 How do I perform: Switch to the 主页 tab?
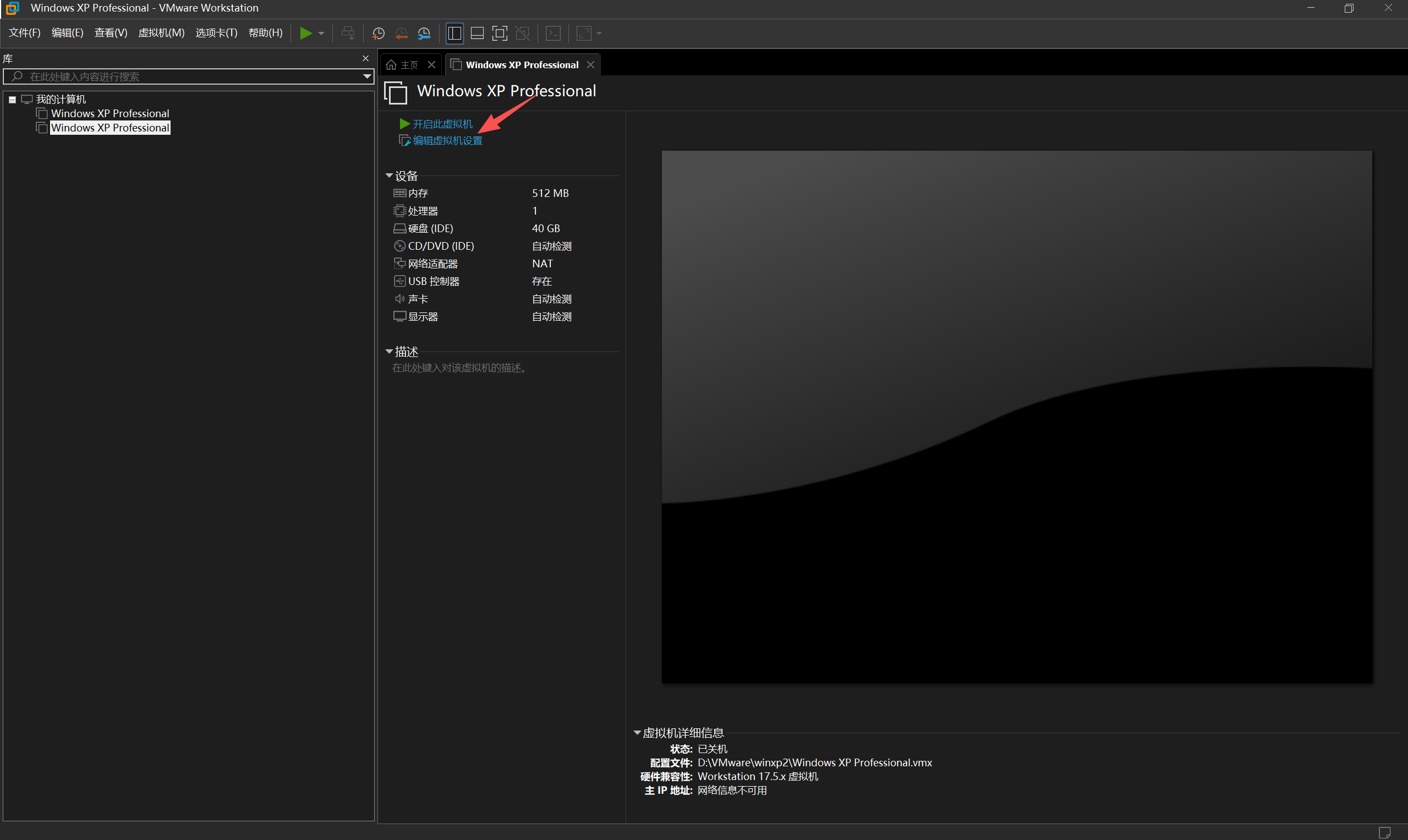[x=404, y=65]
